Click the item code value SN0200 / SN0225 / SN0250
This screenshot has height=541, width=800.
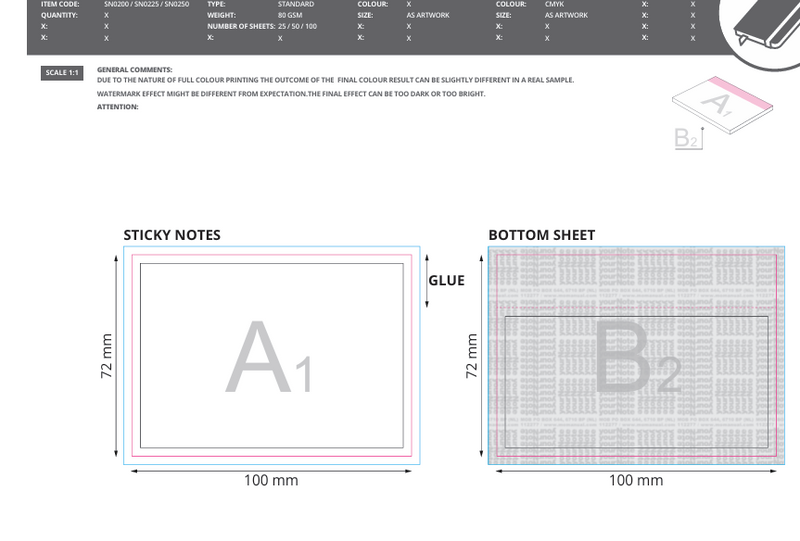click(x=146, y=4)
